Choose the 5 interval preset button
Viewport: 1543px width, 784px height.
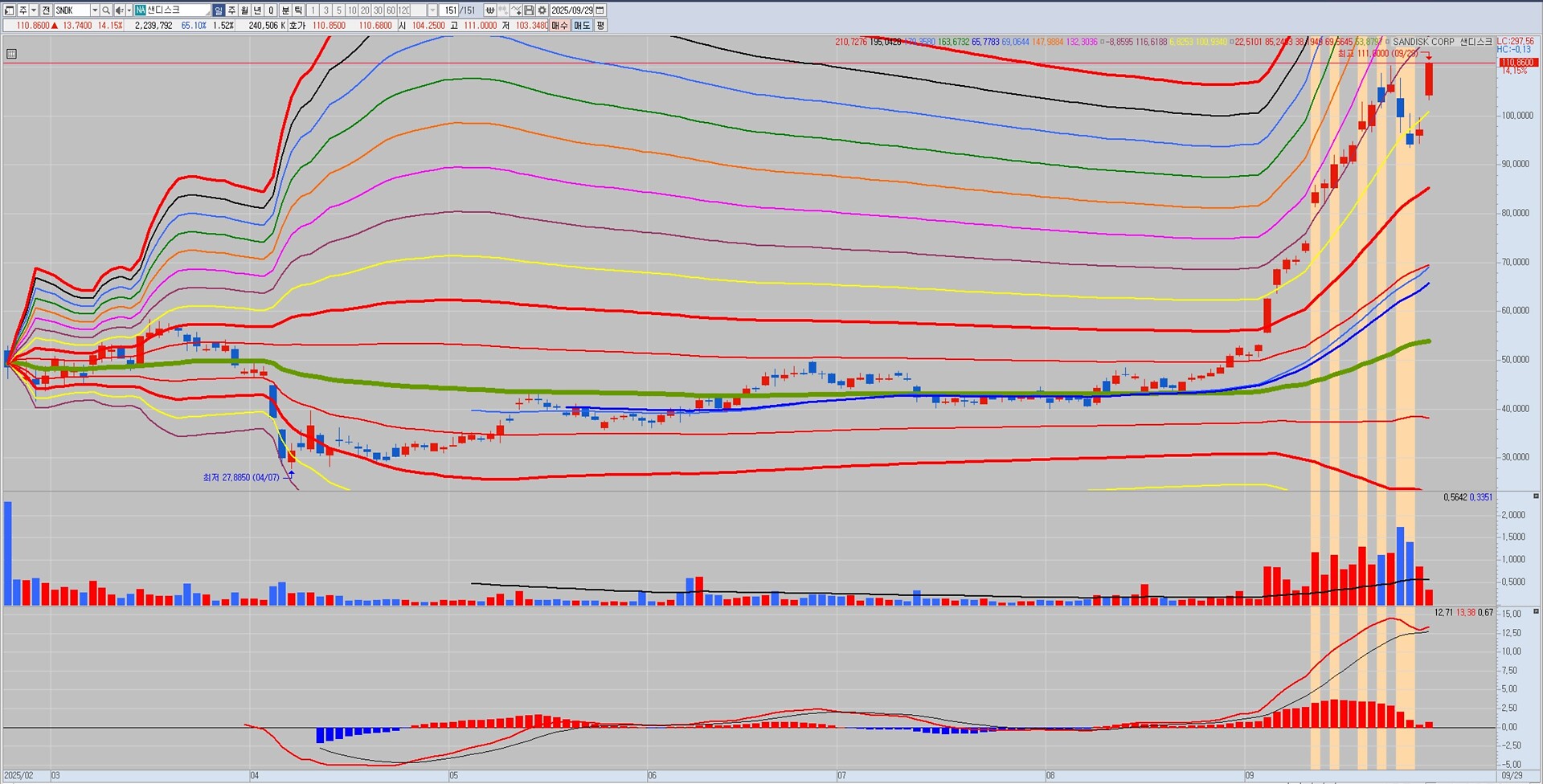(x=338, y=10)
